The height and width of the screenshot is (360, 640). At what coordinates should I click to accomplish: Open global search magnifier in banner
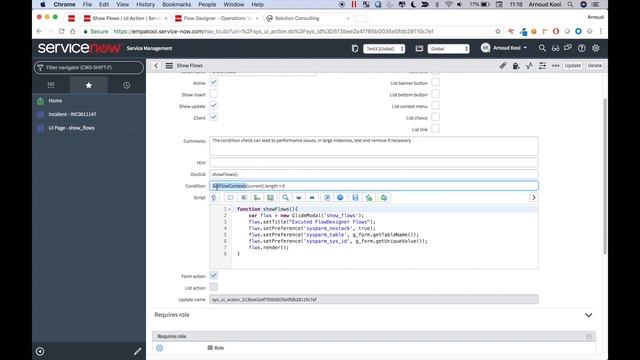click(542, 48)
